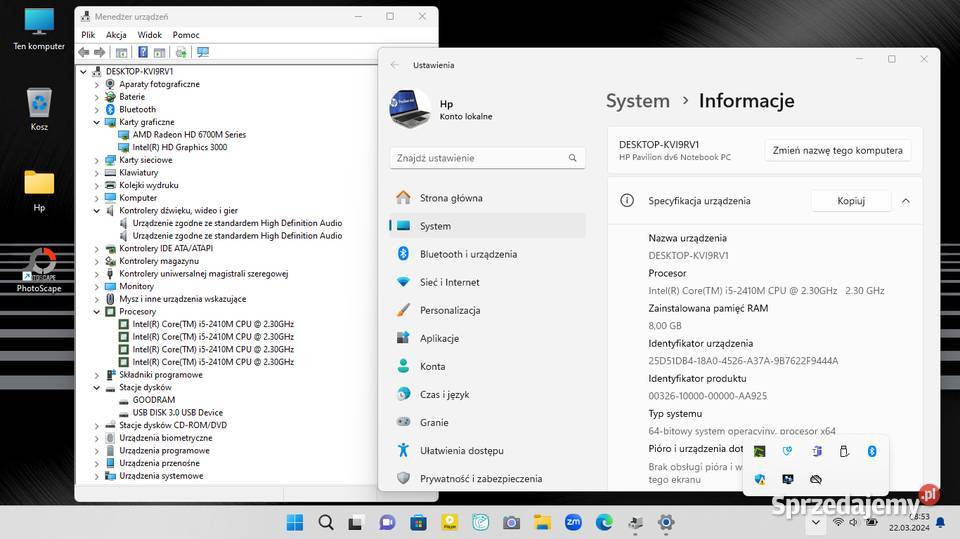This screenshot has height=539, width=960.
Task: Open the Pomoc menu
Action: (186, 35)
